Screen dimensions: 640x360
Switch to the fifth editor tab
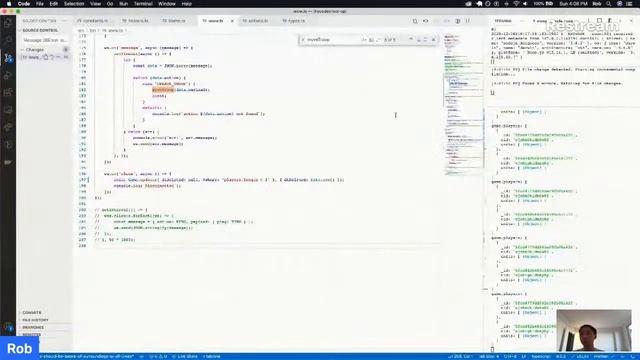coord(257,21)
